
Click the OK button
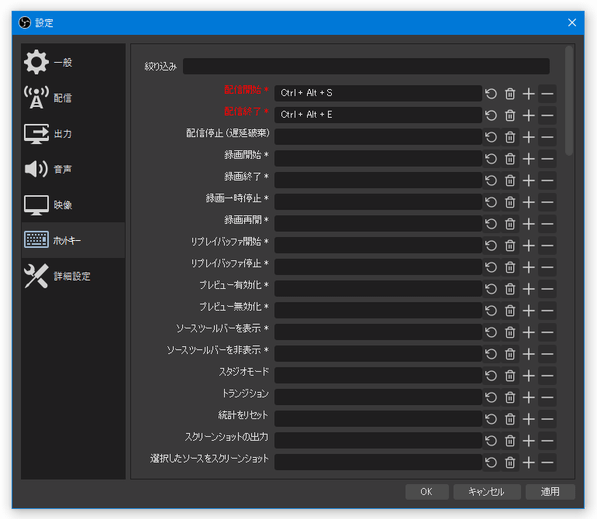pyautogui.click(x=427, y=492)
